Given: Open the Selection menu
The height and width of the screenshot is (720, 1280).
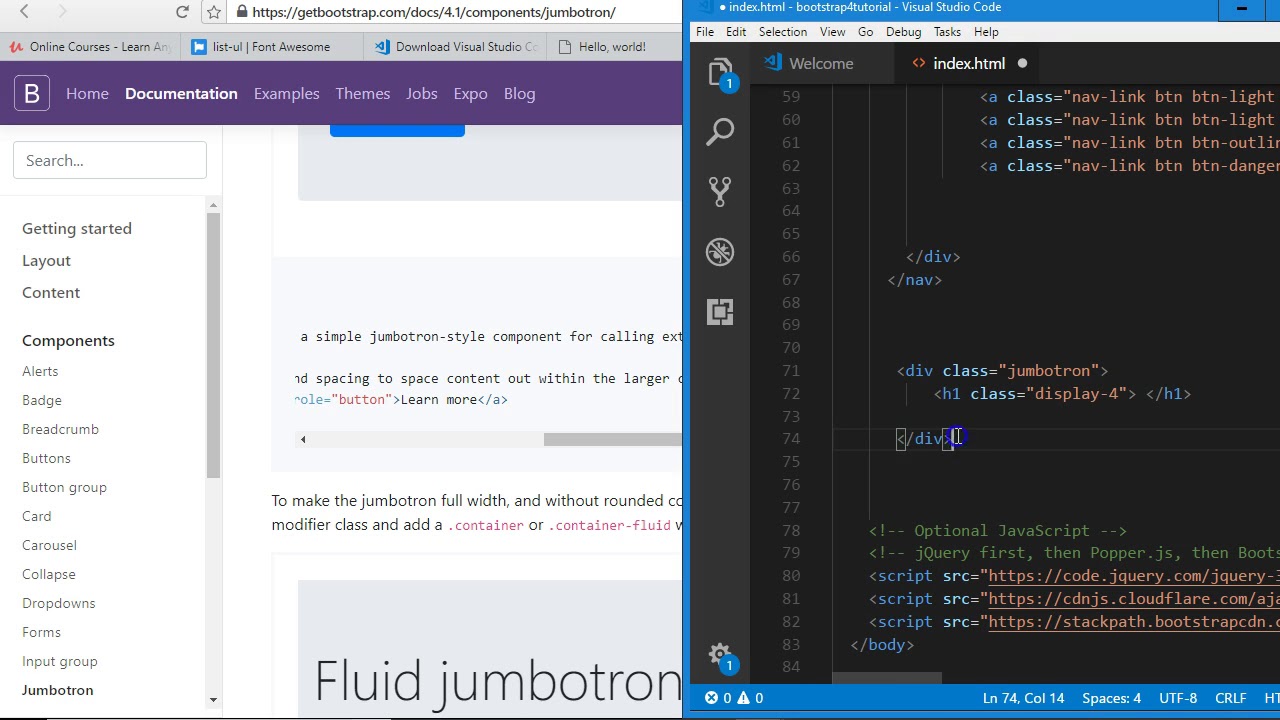Looking at the screenshot, I should pyautogui.click(x=783, y=32).
